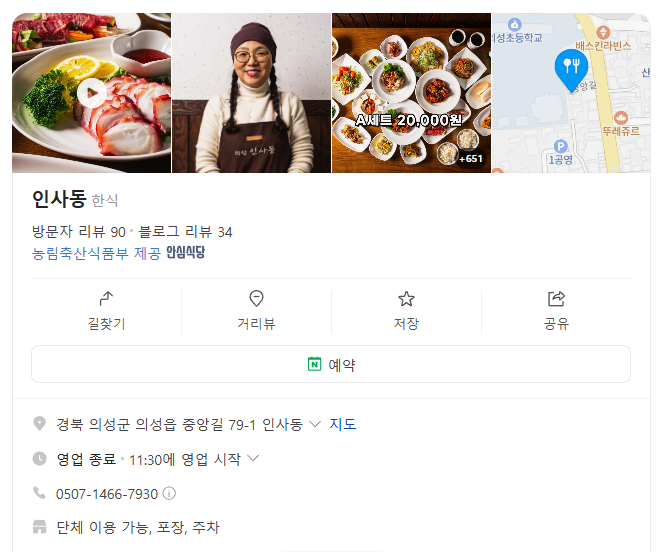Click the 배스킨라빈스 marker on the map
This screenshot has height=552, width=662.
pos(603,33)
